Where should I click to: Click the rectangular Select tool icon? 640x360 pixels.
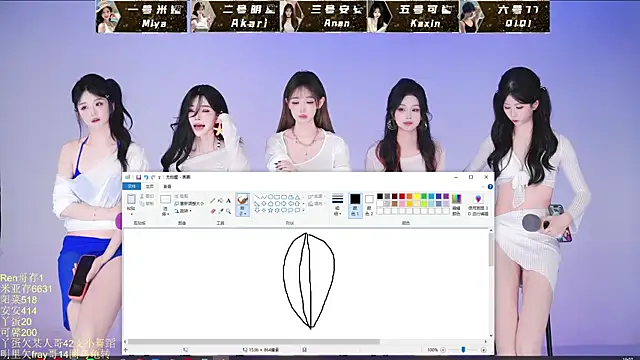coord(165,199)
